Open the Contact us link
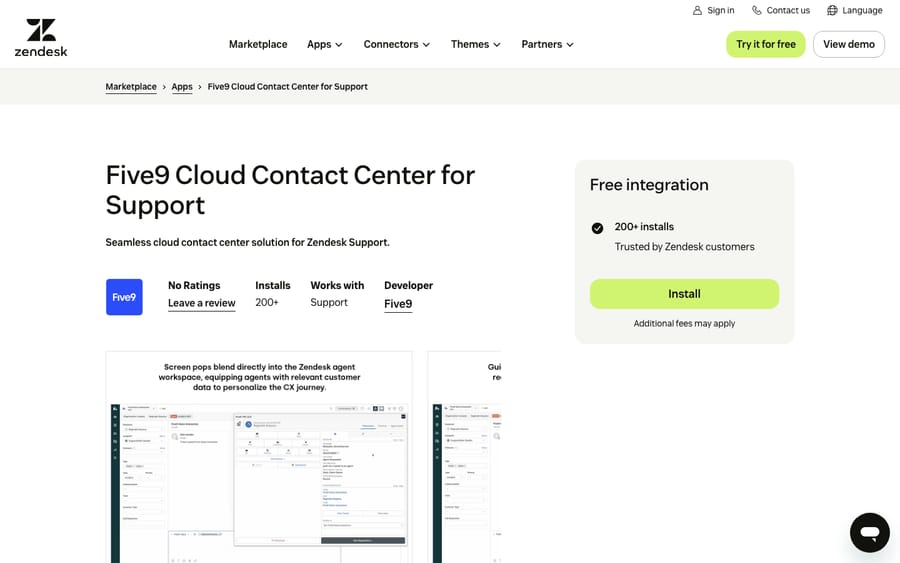This screenshot has width=900, height=563. (x=788, y=10)
